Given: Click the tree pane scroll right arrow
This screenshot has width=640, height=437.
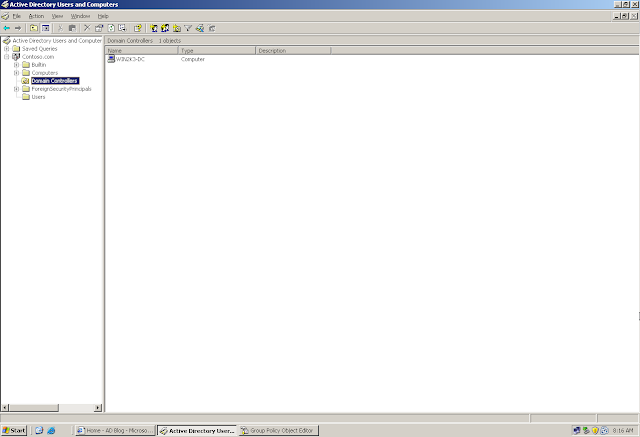Looking at the screenshot, I should click(98, 408).
